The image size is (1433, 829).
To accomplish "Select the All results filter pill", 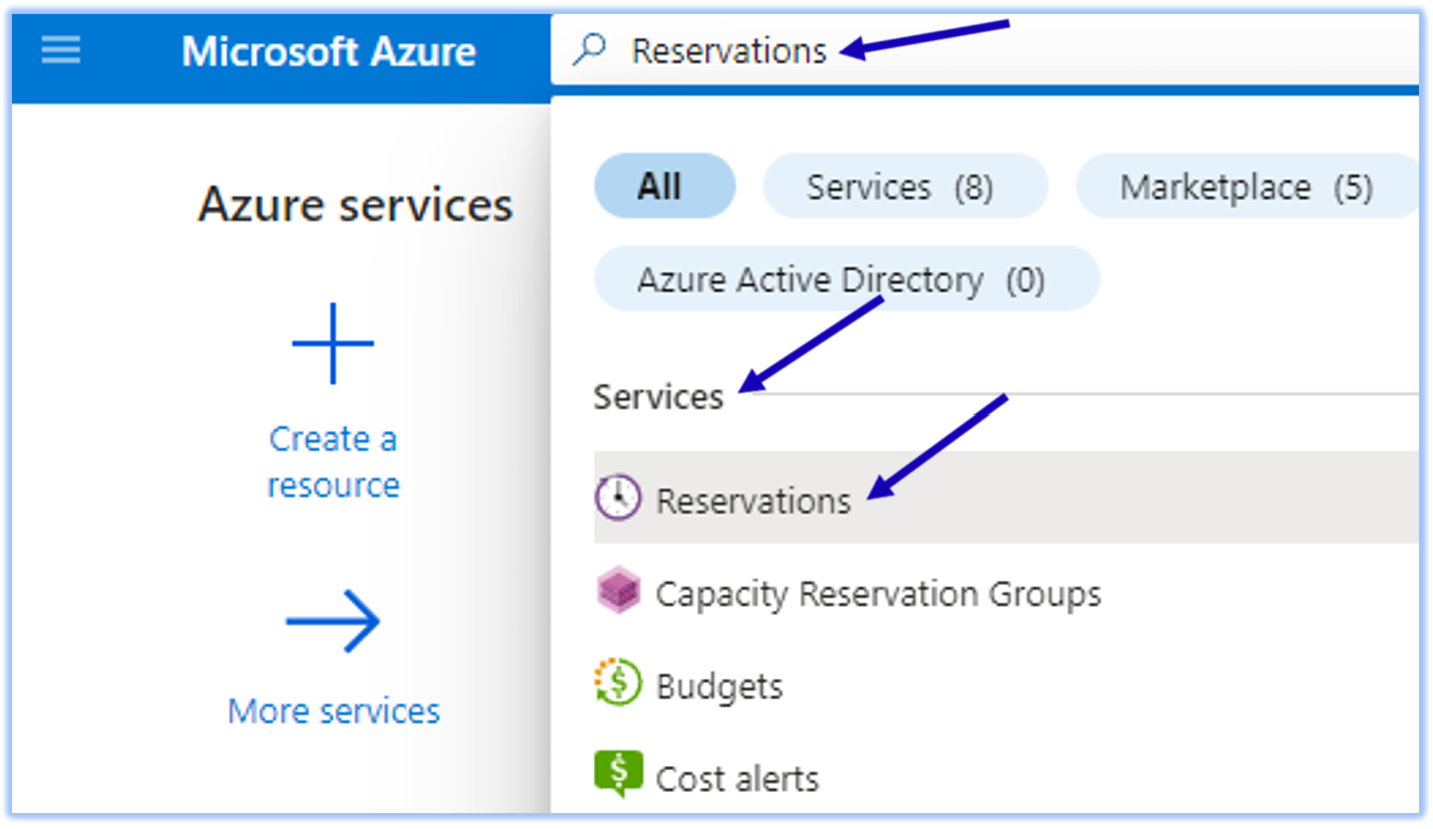I will click(664, 185).
